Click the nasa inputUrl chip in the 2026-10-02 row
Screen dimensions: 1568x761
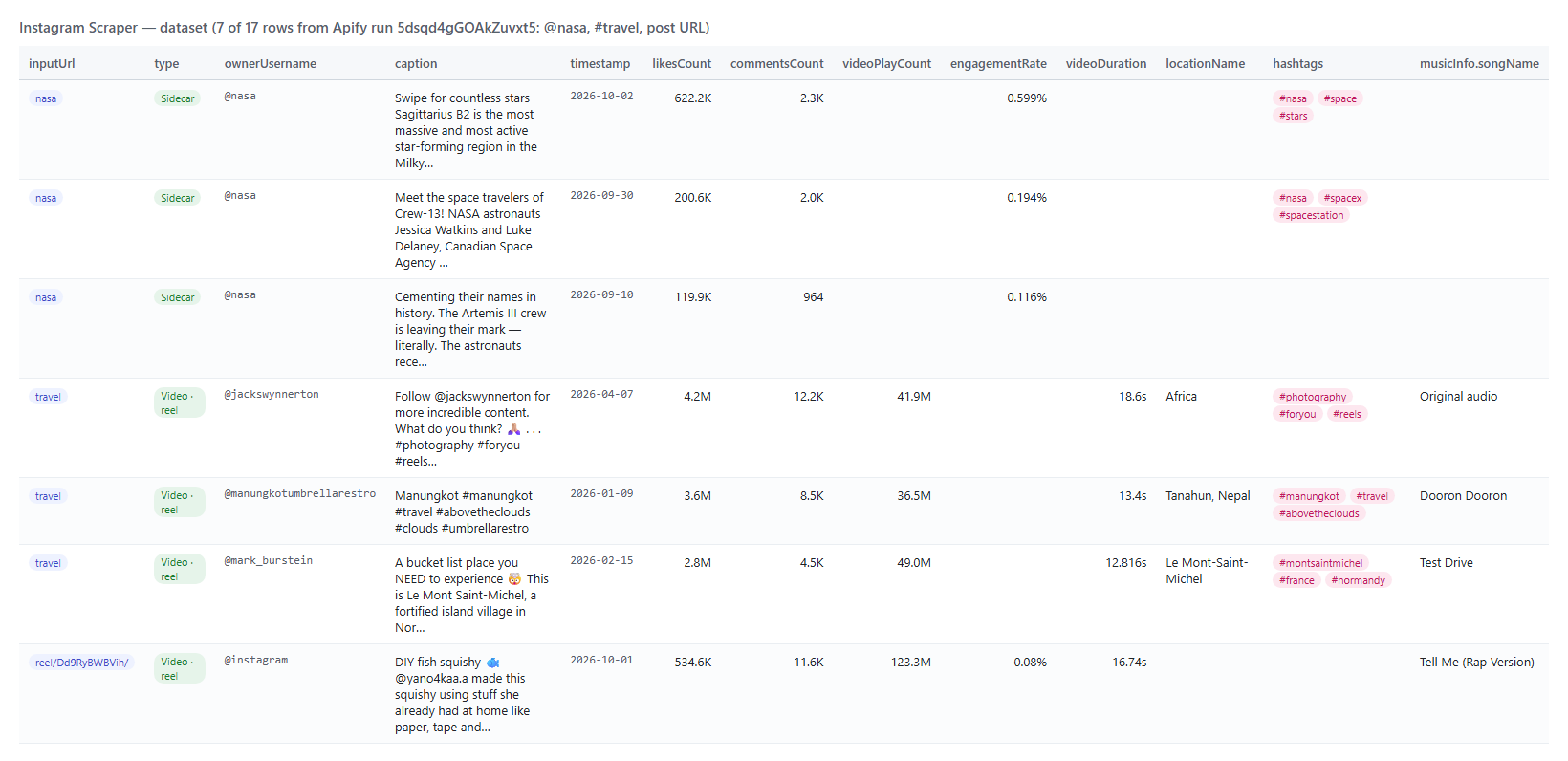pyautogui.click(x=46, y=98)
